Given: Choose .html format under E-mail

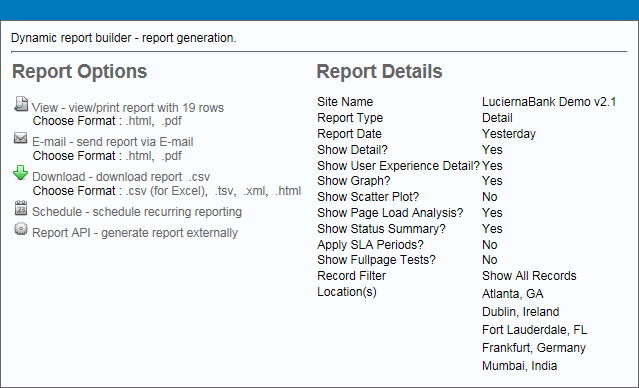Looking at the screenshot, I should pos(140,156).
